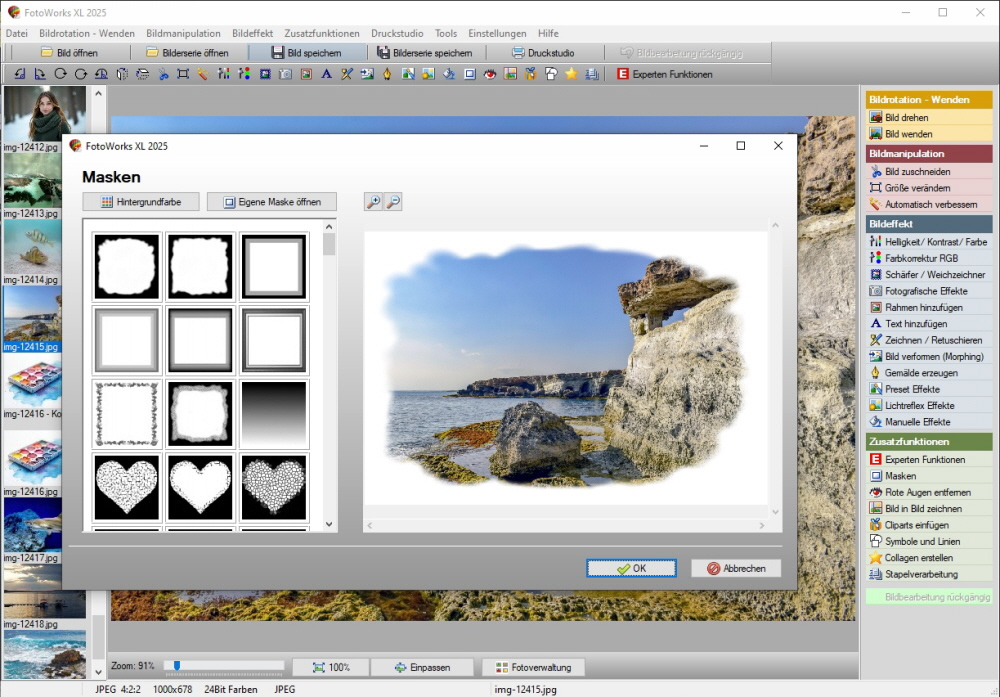
Task: Confirm the mask with OK
Action: click(631, 568)
